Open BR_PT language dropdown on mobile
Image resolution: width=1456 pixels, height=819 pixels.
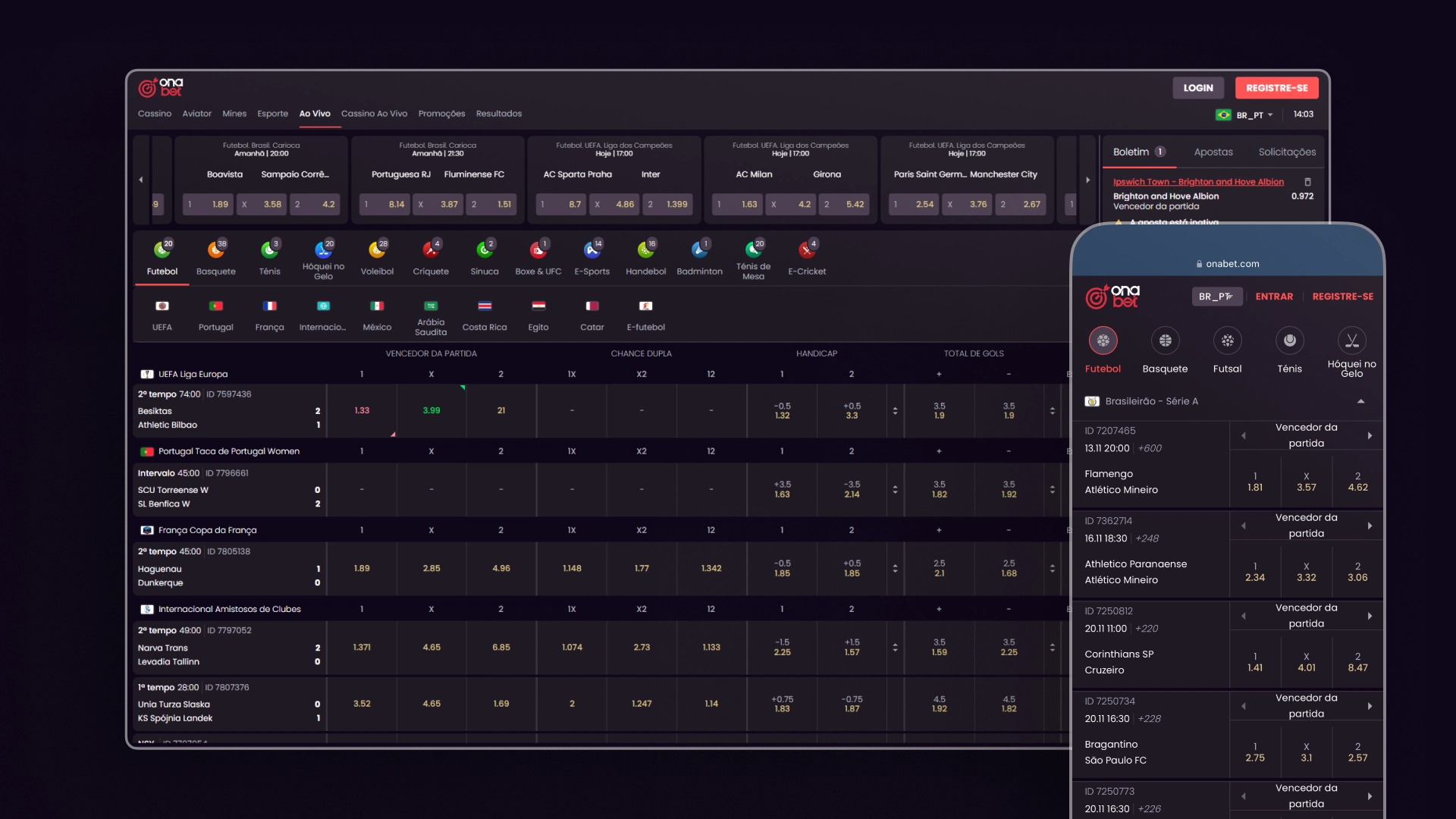1217,297
